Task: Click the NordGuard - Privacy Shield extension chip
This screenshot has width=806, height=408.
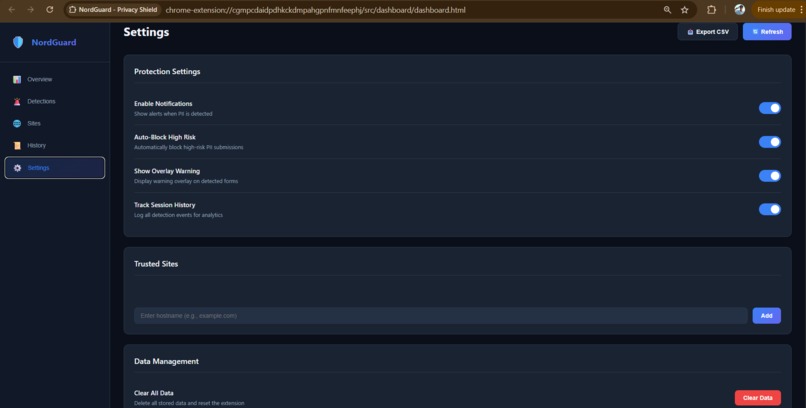Action: point(114,10)
